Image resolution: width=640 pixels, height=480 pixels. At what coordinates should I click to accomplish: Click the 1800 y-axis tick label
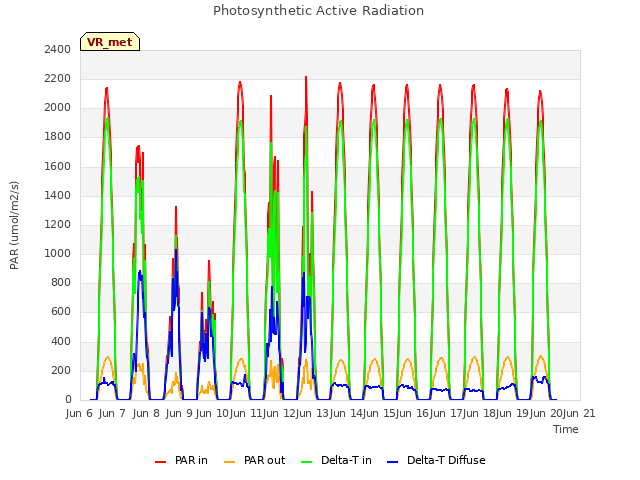58,137
